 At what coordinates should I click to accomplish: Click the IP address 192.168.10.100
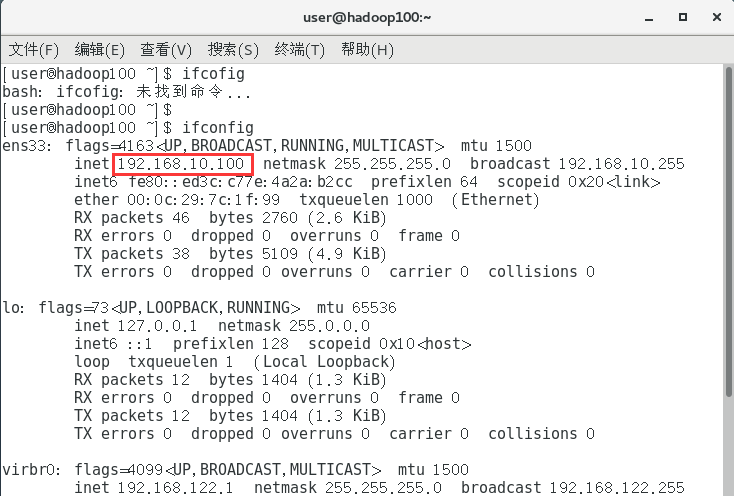tap(181, 164)
